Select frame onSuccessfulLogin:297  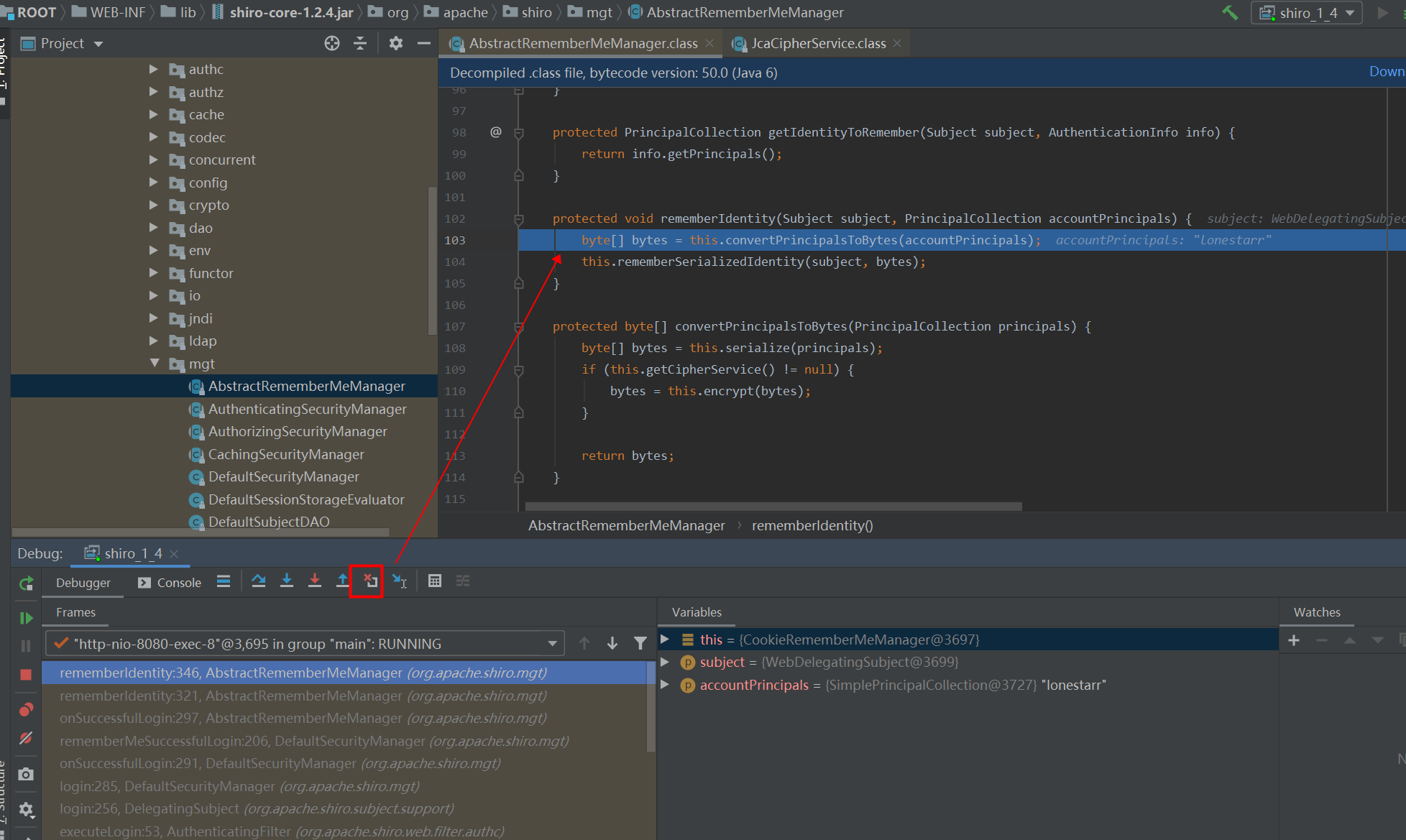click(345, 718)
